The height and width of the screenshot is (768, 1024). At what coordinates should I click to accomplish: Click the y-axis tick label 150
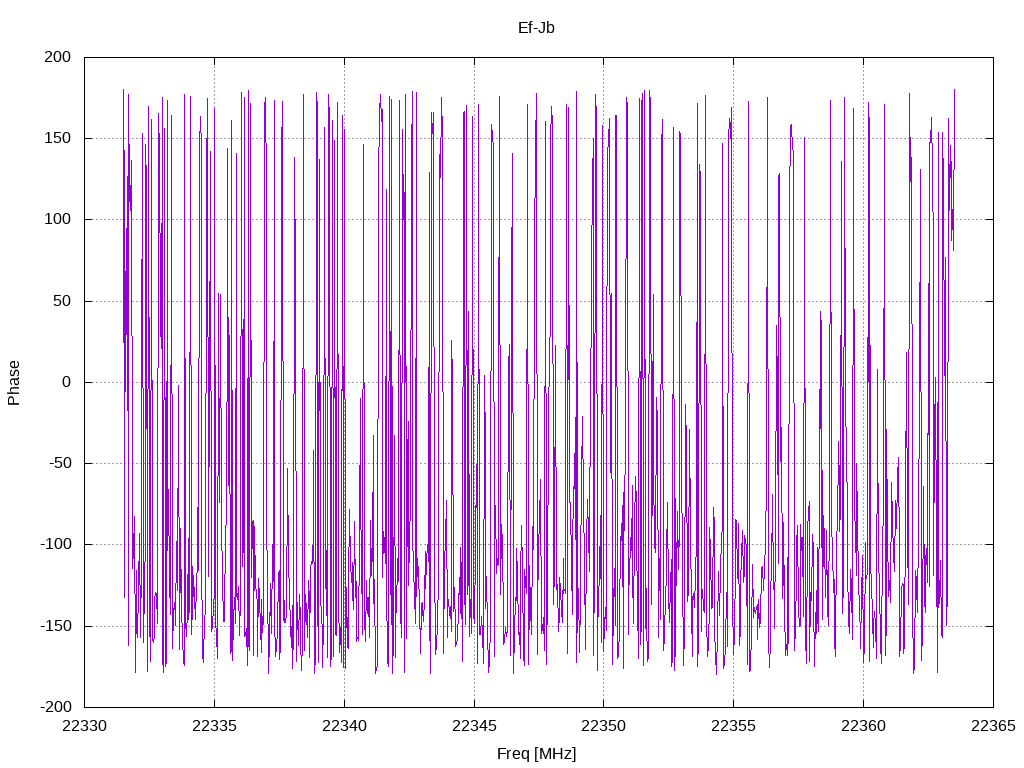pos(57,138)
